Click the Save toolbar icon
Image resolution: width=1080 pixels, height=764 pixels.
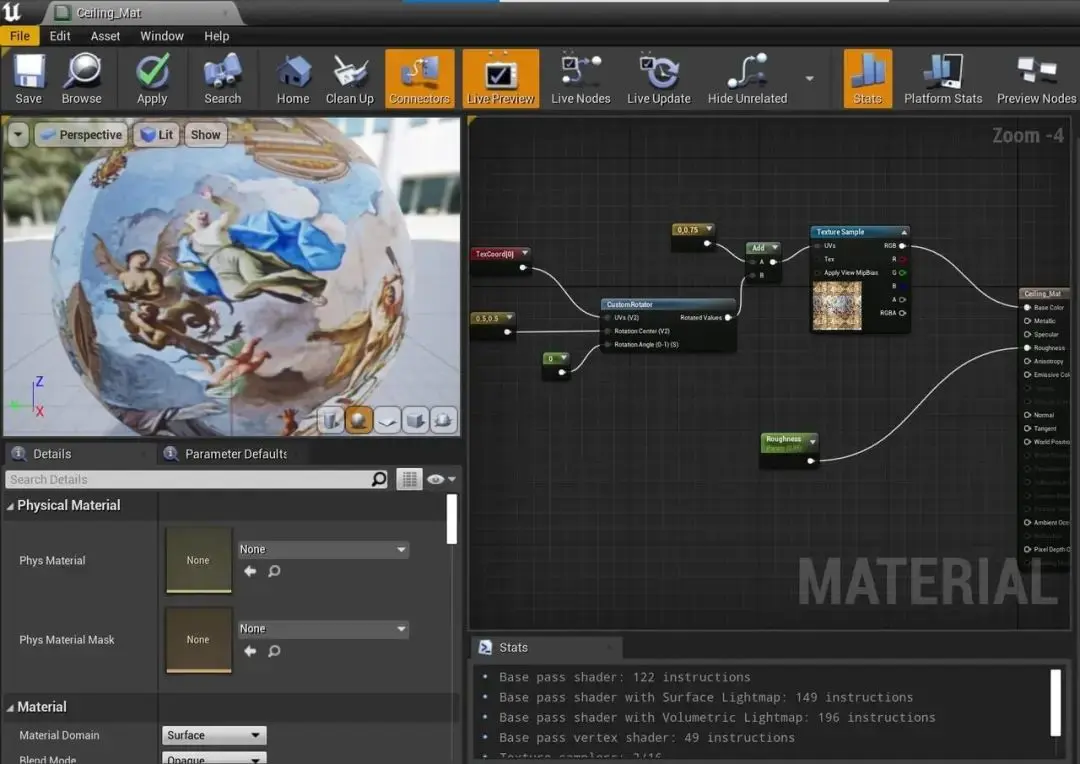tap(28, 79)
